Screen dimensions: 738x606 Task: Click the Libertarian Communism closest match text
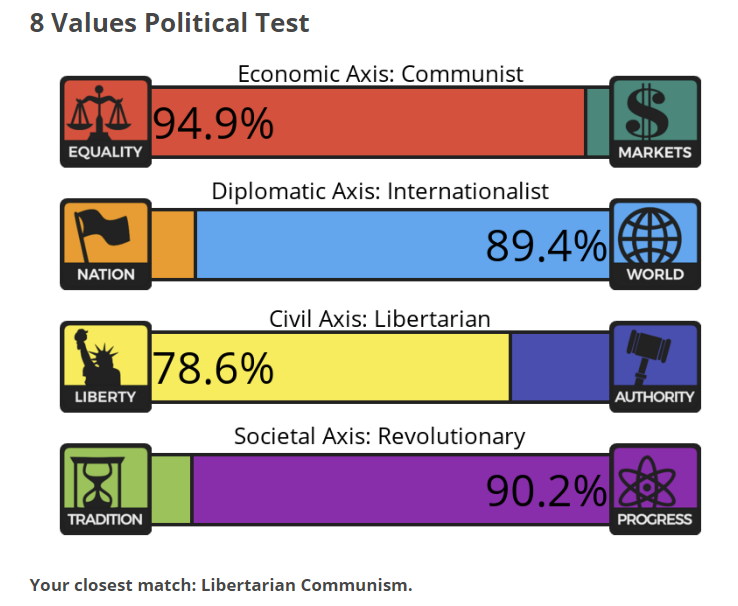(x=306, y=585)
